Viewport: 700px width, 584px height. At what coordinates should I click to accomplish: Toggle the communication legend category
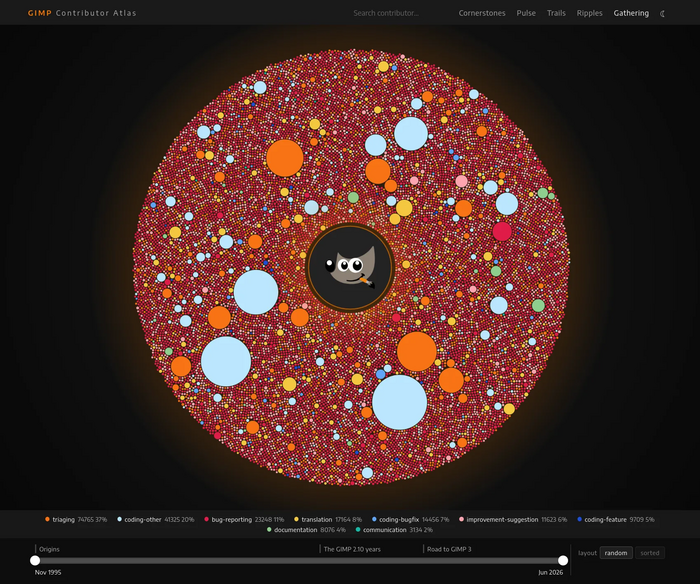394,530
